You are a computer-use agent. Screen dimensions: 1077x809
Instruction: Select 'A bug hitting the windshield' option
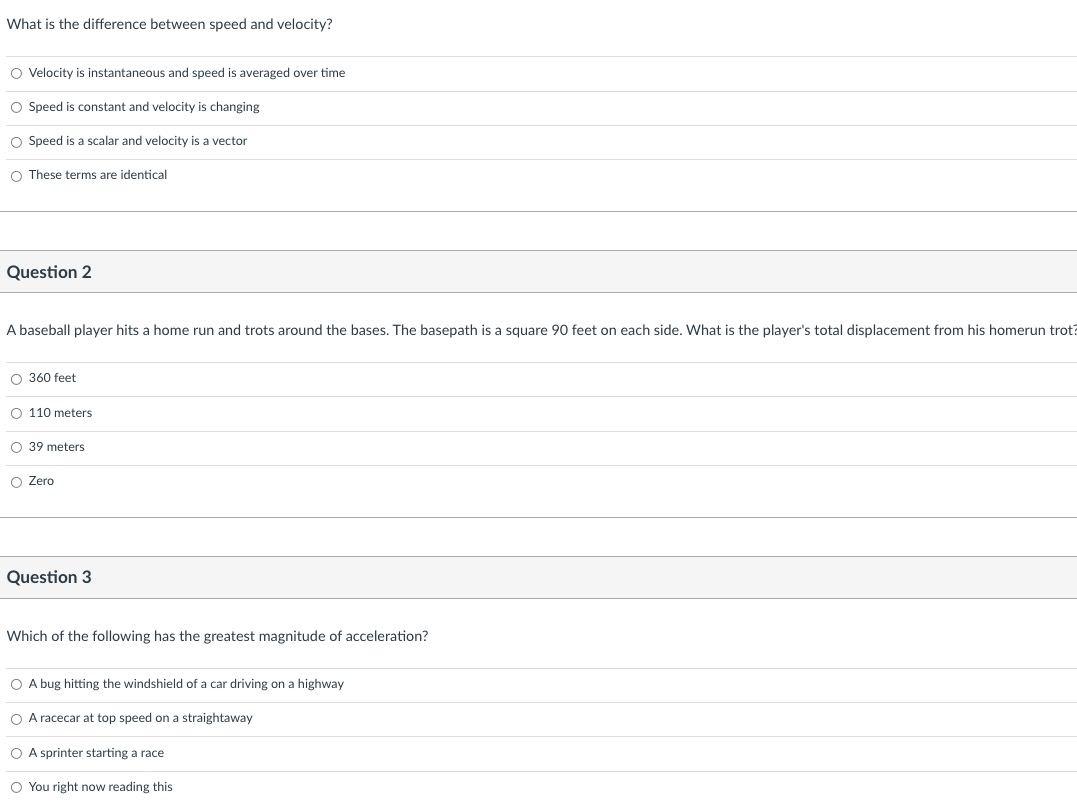[16, 685]
